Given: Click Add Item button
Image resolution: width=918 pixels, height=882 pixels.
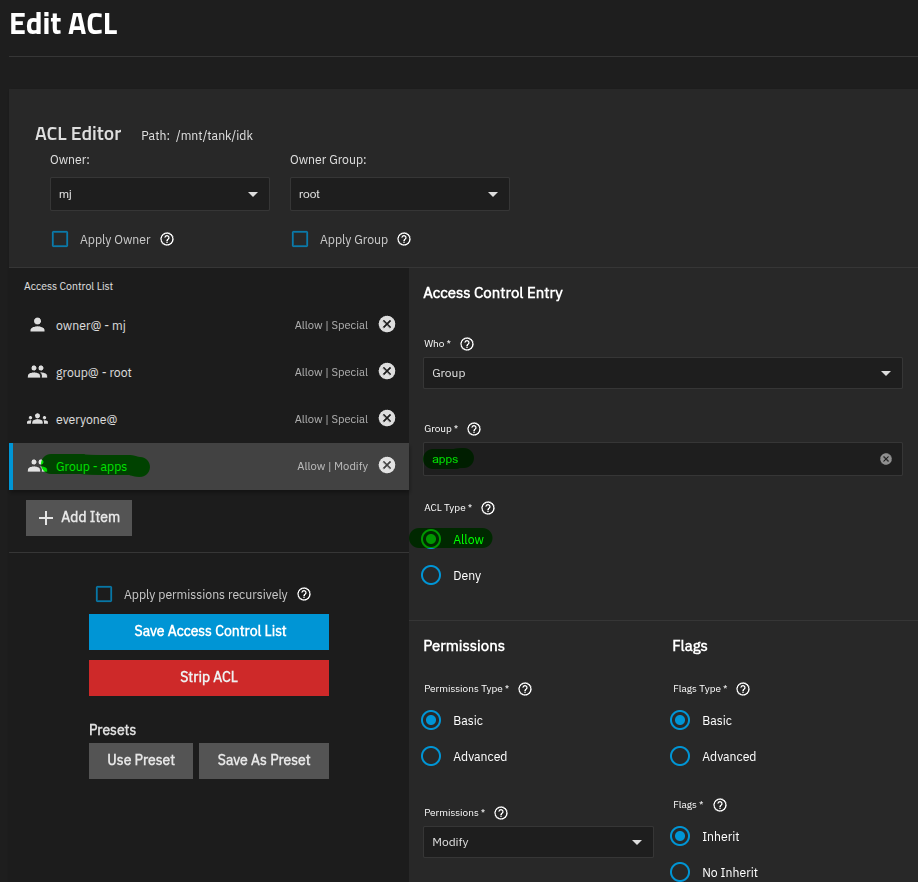Looking at the screenshot, I should tap(79, 518).
